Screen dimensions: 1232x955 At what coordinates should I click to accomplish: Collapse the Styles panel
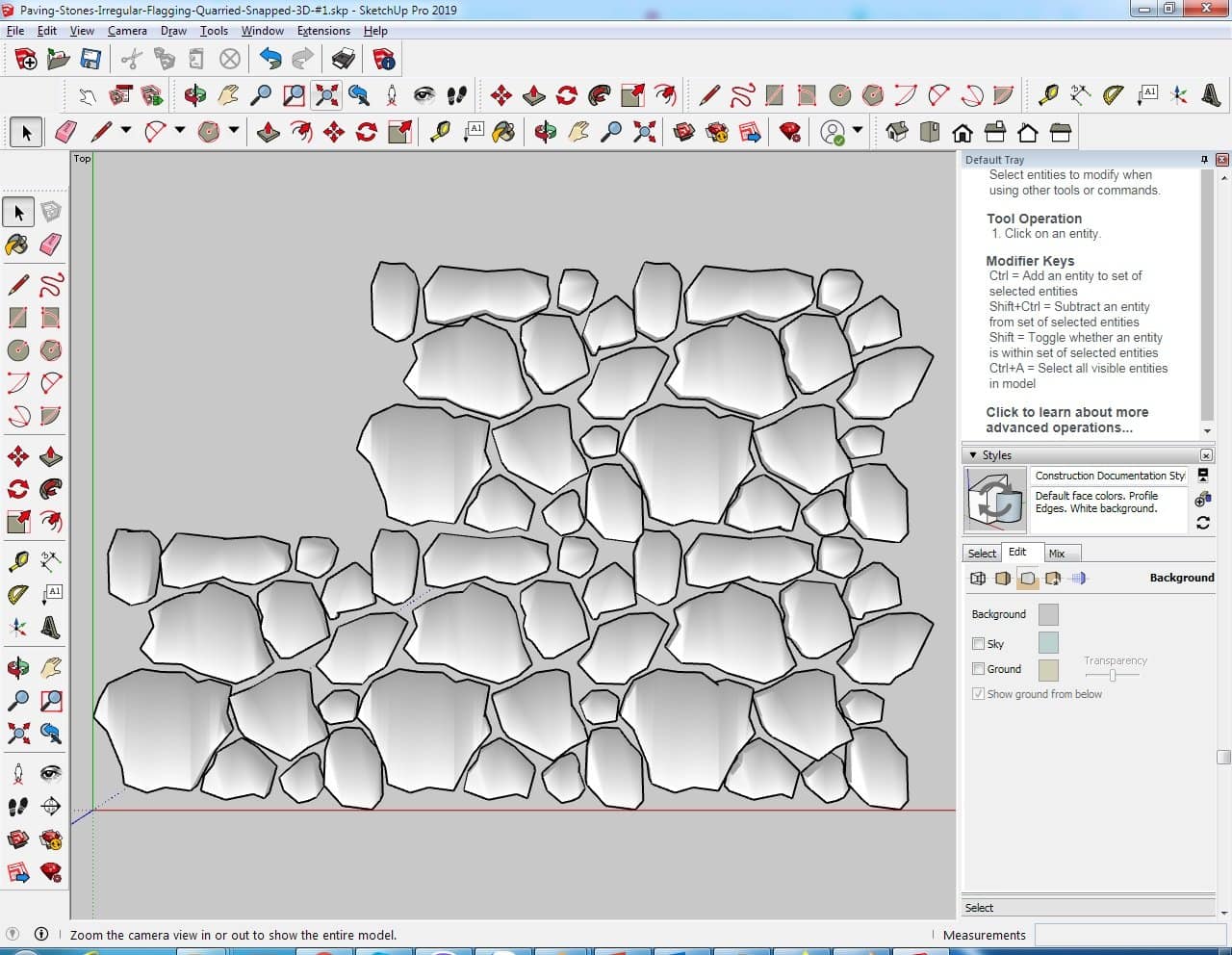pyautogui.click(x=973, y=455)
